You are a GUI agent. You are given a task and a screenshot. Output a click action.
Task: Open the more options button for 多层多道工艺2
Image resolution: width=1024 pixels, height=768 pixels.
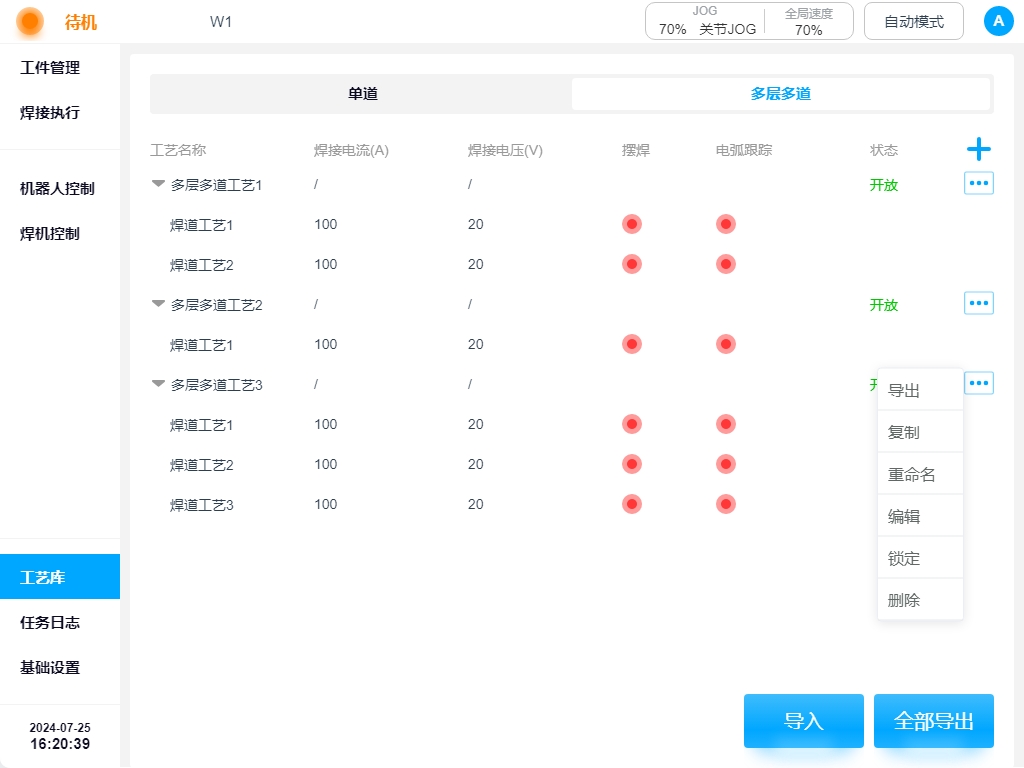point(978,303)
